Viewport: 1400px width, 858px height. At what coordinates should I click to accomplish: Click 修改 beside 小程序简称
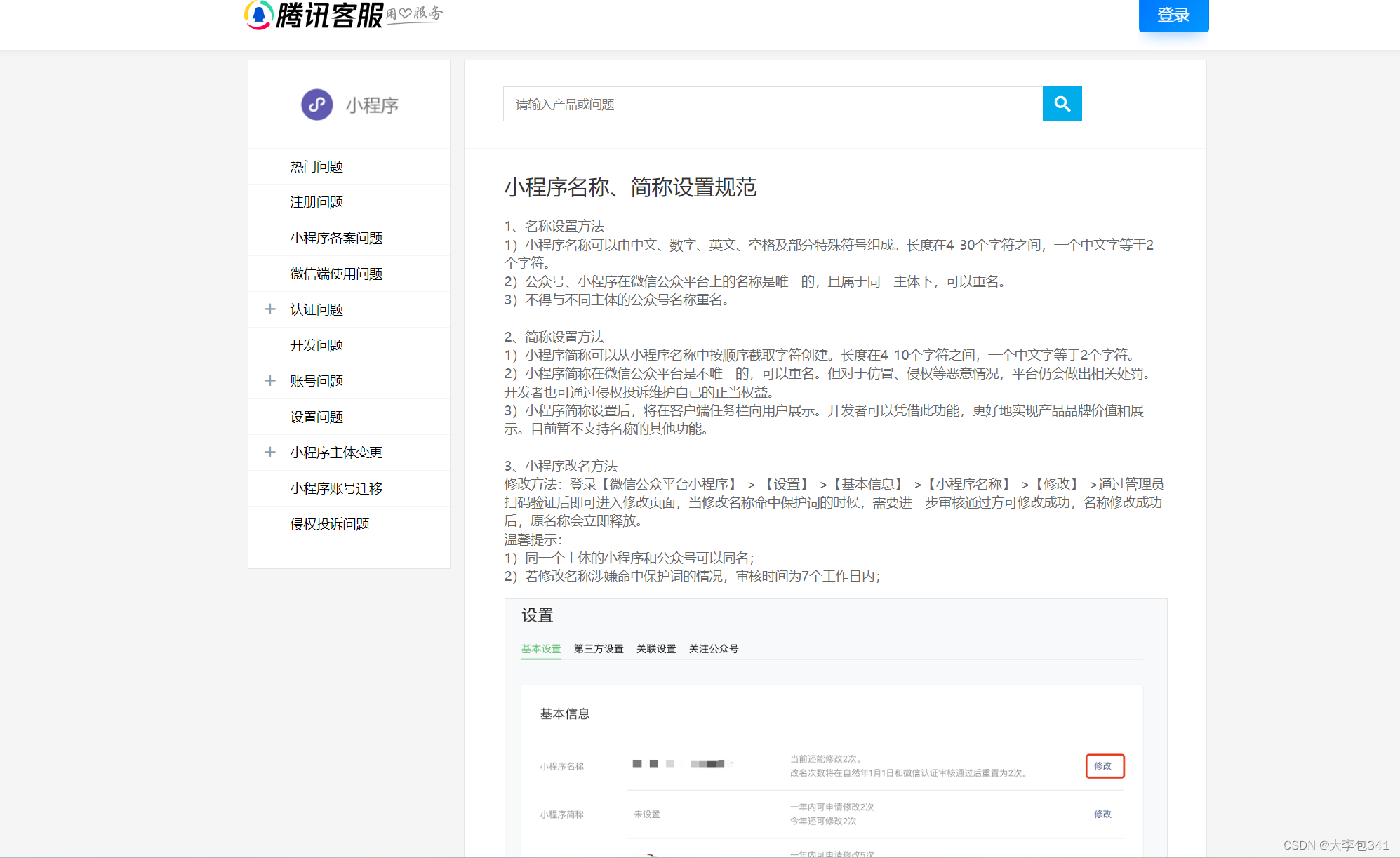pos(1103,814)
